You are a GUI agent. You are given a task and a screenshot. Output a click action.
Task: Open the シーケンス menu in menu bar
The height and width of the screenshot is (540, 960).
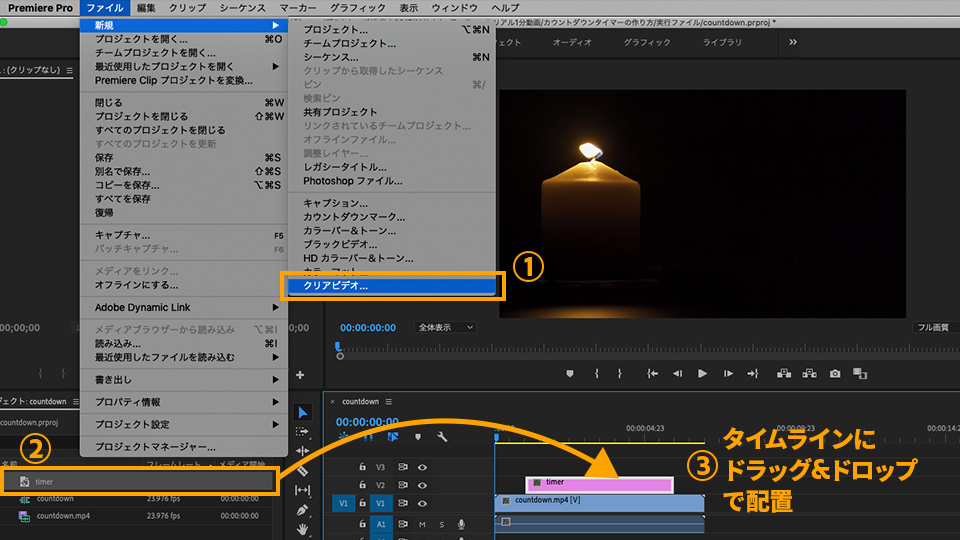pos(242,8)
